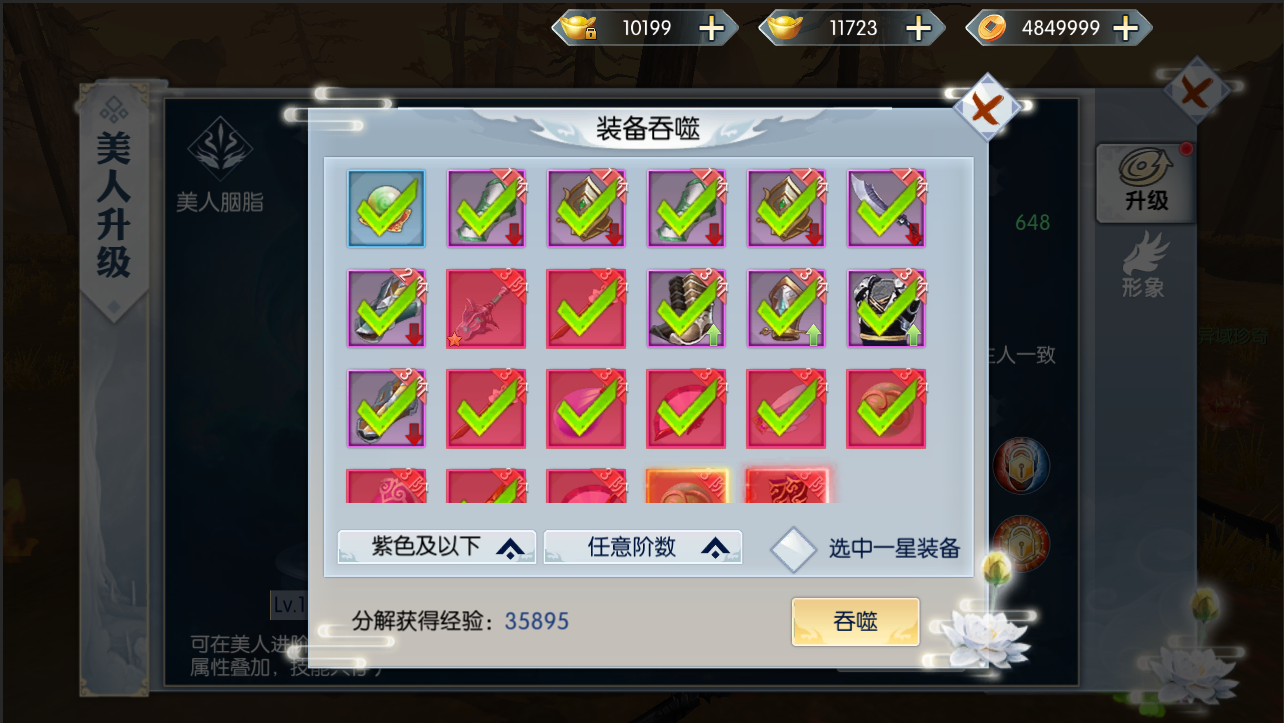Switch to the 升级 tab

click(x=1146, y=183)
